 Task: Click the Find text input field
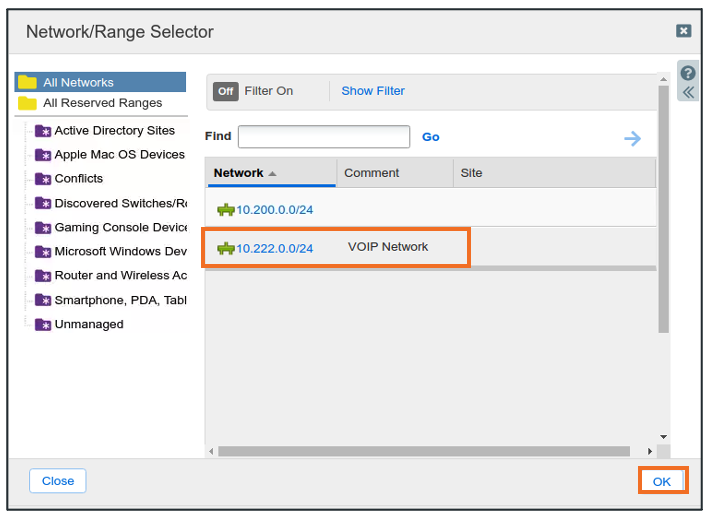(x=324, y=137)
